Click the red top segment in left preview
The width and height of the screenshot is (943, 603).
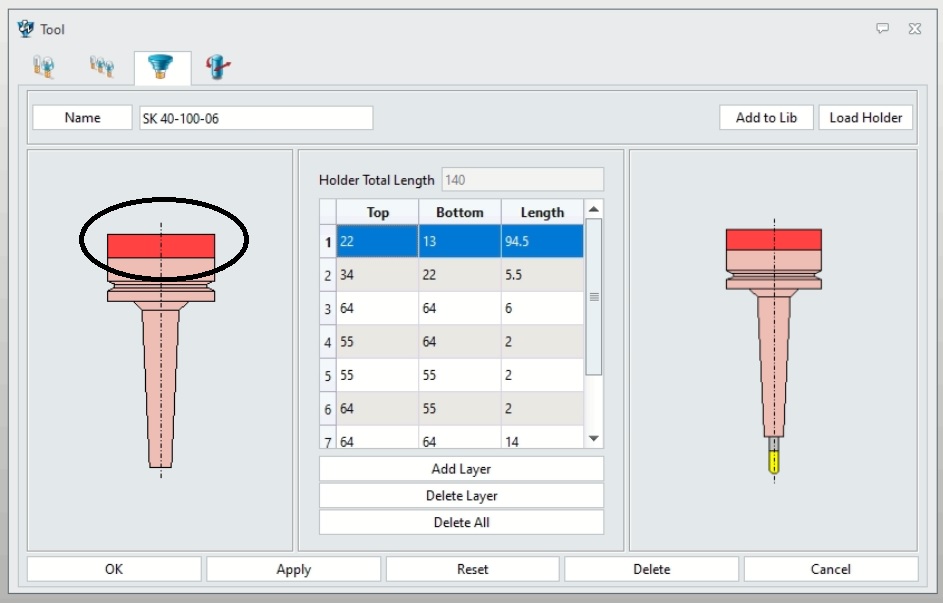(x=161, y=245)
